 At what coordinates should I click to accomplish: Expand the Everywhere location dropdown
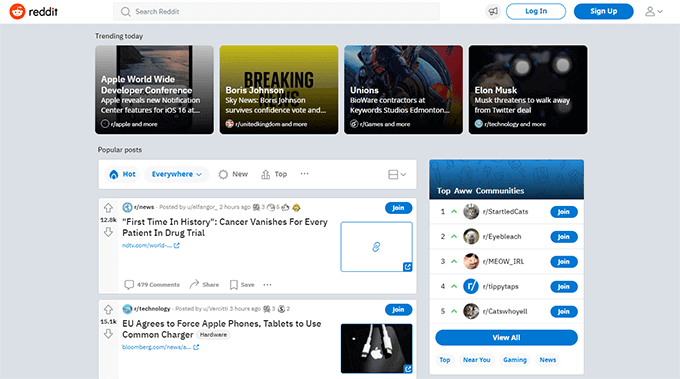pos(177,174)
